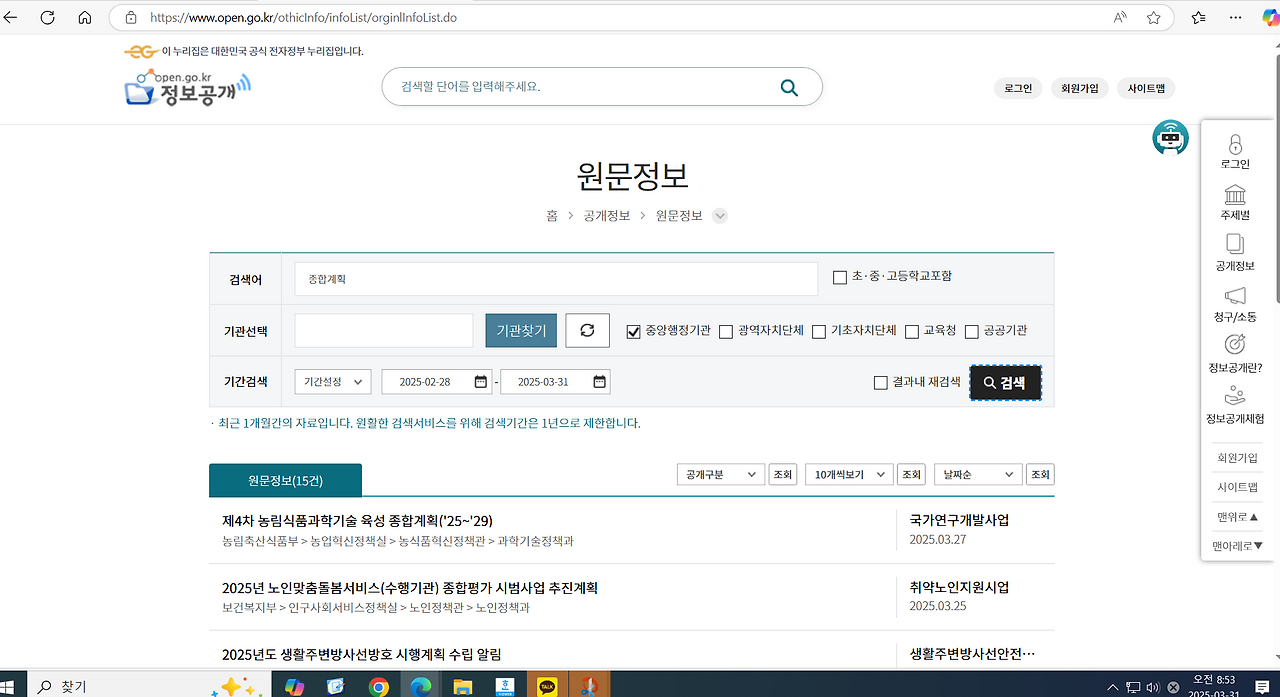The width and height of the screenshot is (1280, 697).
Task: Open File Explorer from the taskbar
Action: pos(462,686)
